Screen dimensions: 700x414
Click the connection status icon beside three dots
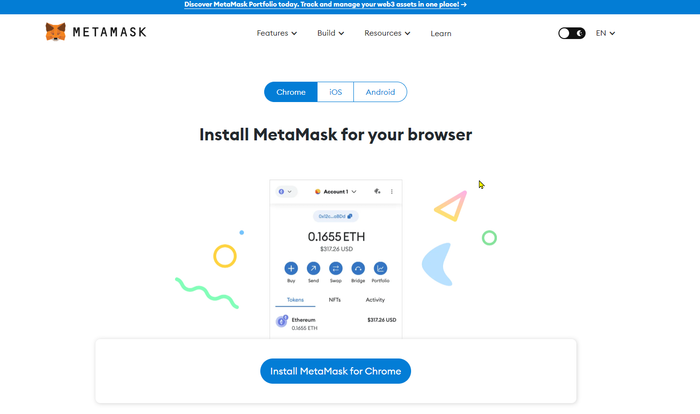pos(377,192)
